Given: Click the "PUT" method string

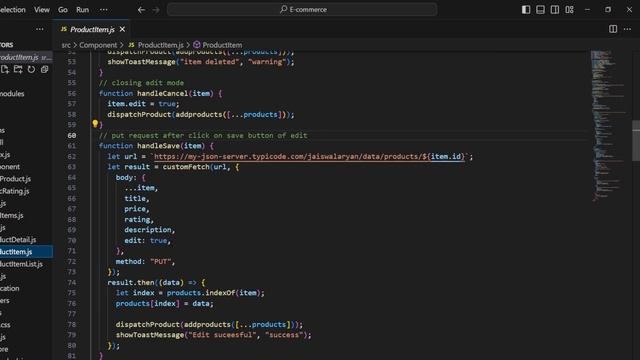Looking at the screenshot, I should click(160, 262).
